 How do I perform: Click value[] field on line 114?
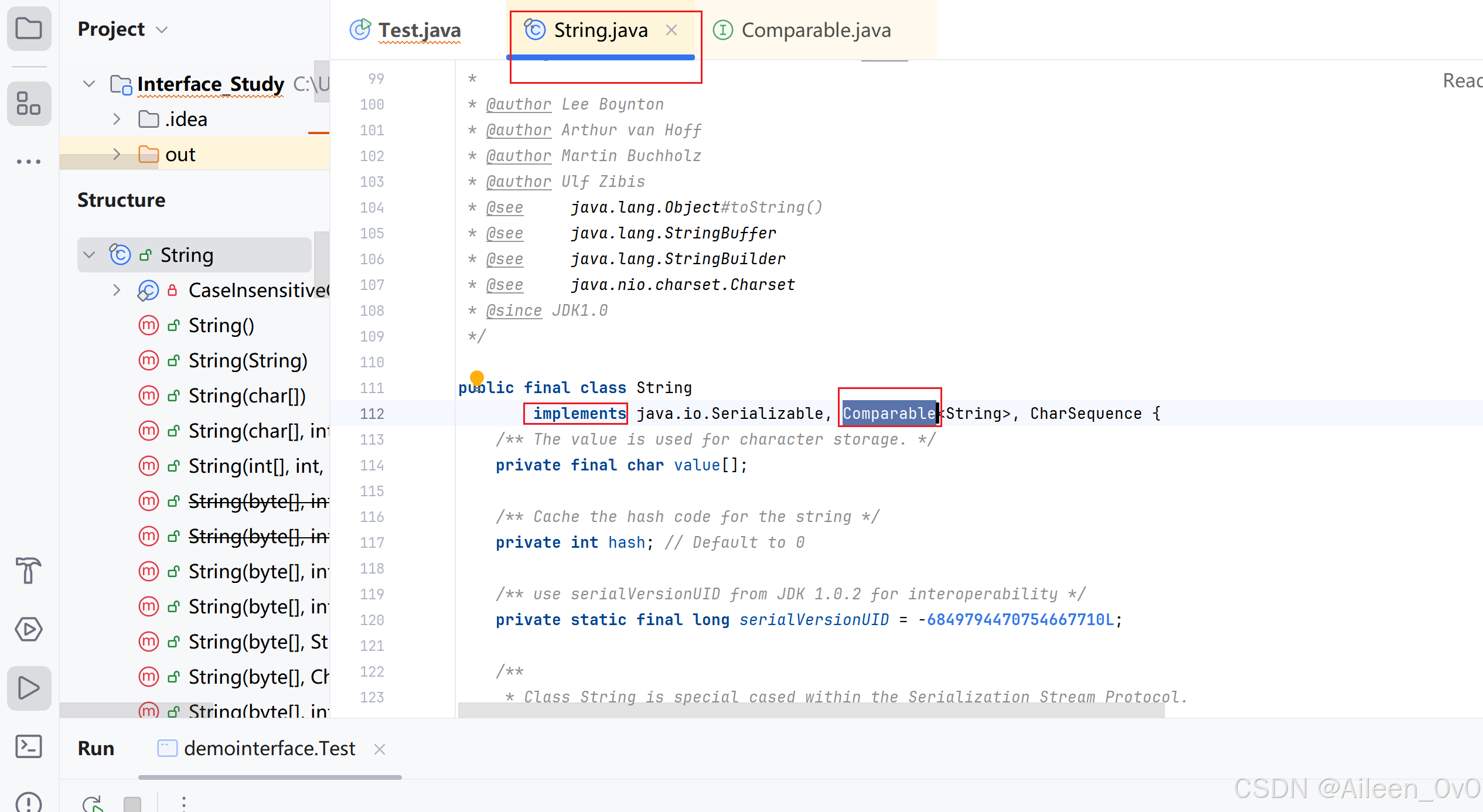pyautogui.click(x=708, y=465)
